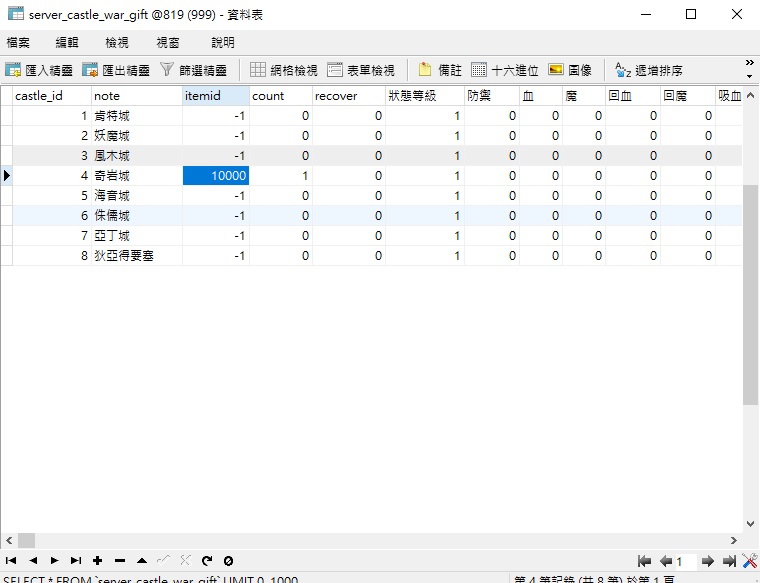This screenshot has width=760, height=583.
Task: Go to next record arrow
Action: (54, 561)
